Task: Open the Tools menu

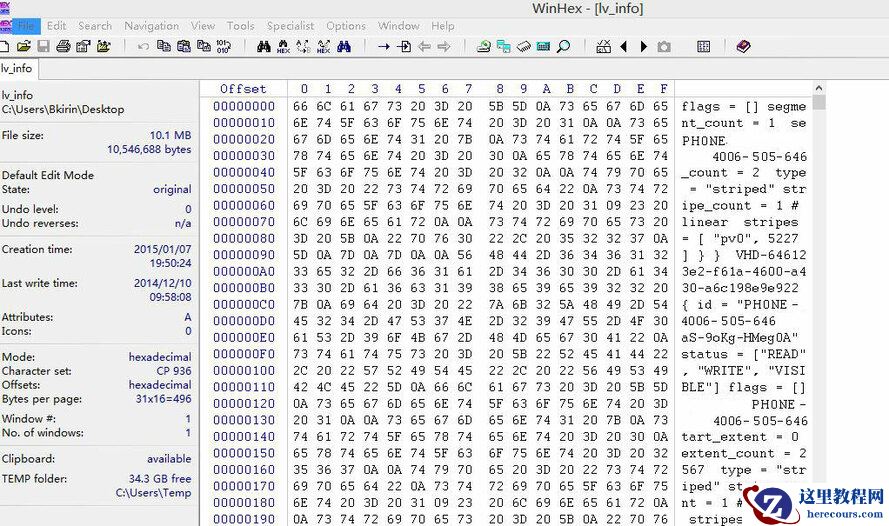Action: coord(240,26)
